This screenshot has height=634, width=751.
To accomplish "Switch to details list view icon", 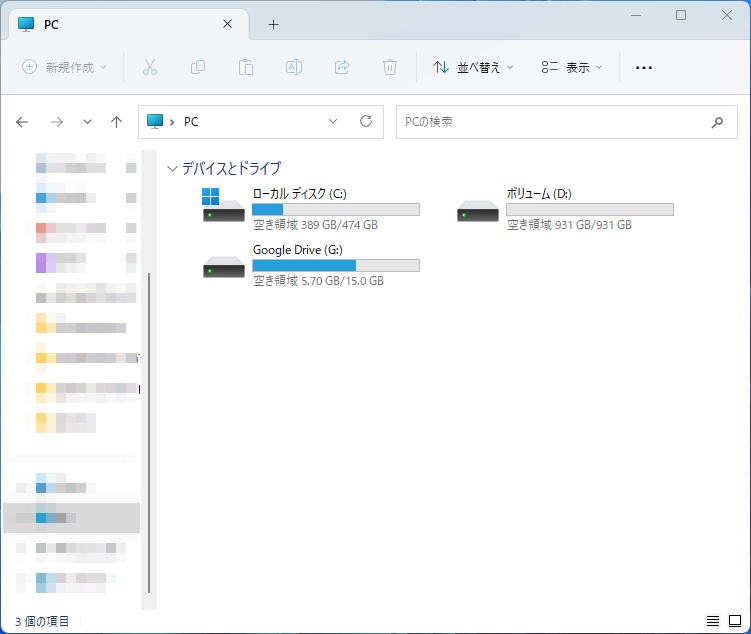I will point(713,621).
